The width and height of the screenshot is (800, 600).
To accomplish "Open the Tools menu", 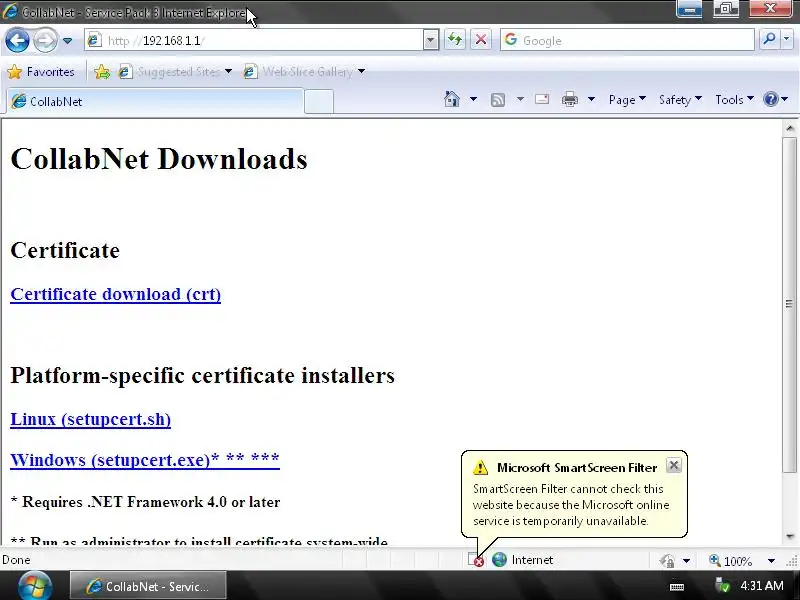I will click(x=734, y=99).
